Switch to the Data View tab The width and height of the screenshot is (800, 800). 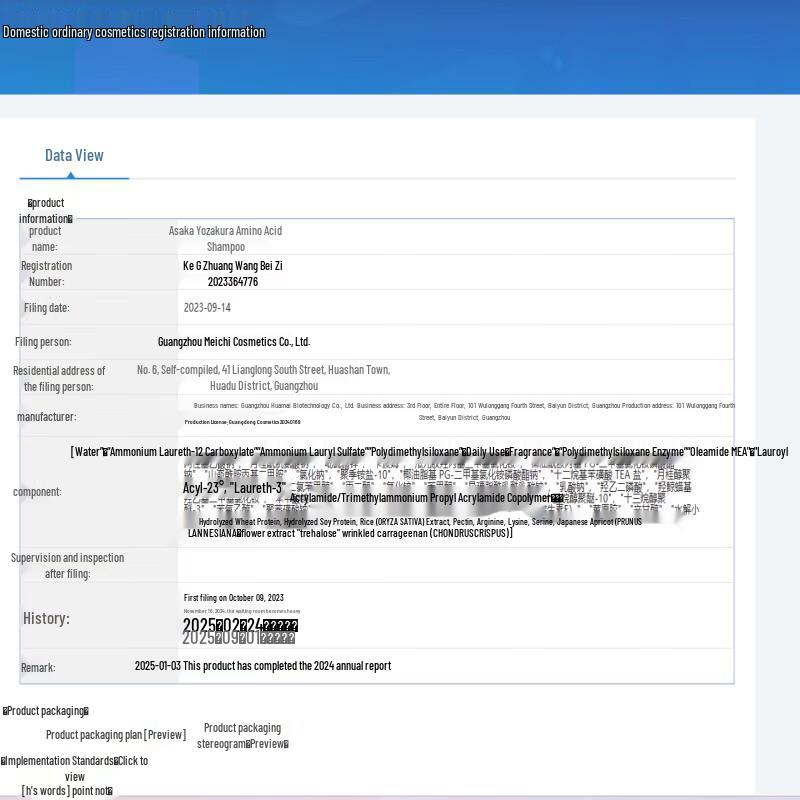click(74, 155)
